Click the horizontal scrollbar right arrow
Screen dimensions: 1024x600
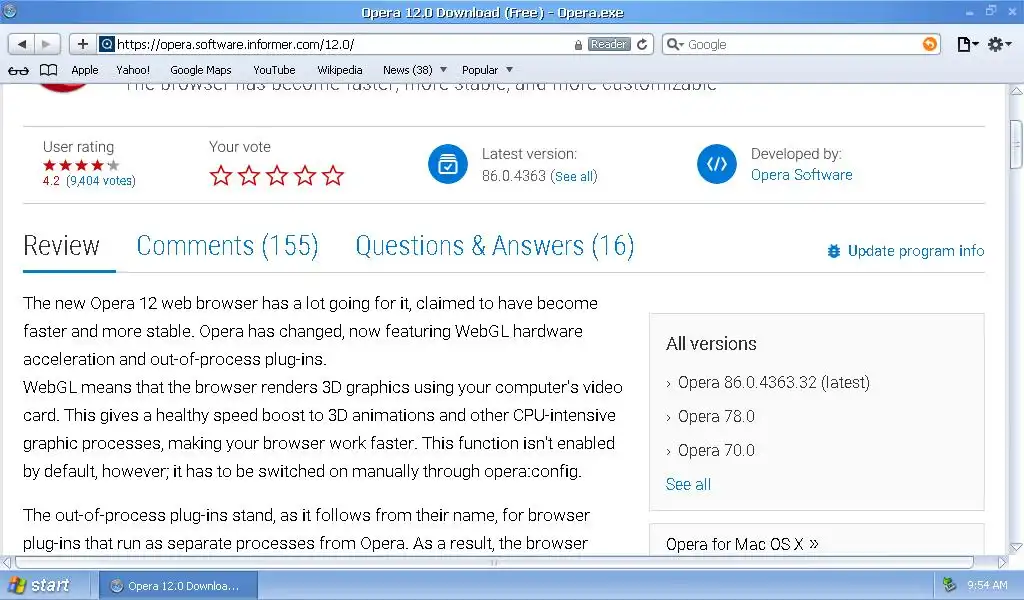pyautogui.click(x=1002, y=562)
